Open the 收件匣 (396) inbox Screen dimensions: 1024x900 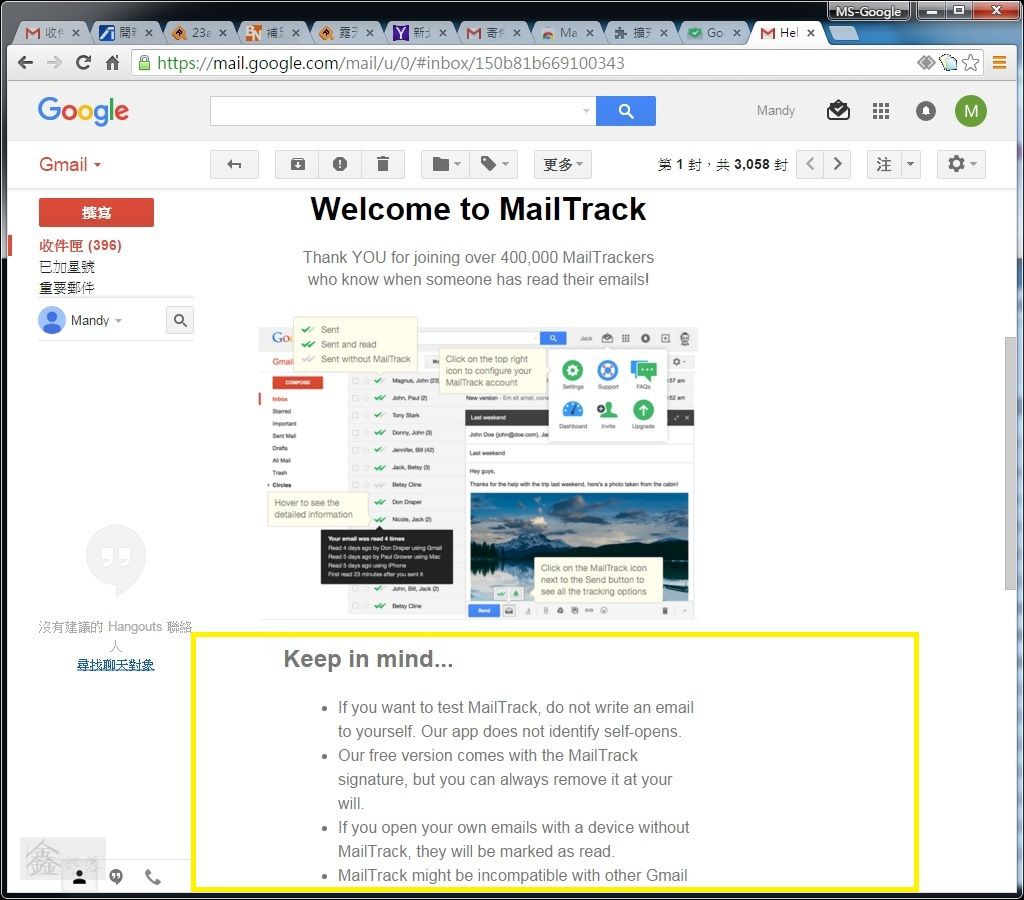(80, 246)
